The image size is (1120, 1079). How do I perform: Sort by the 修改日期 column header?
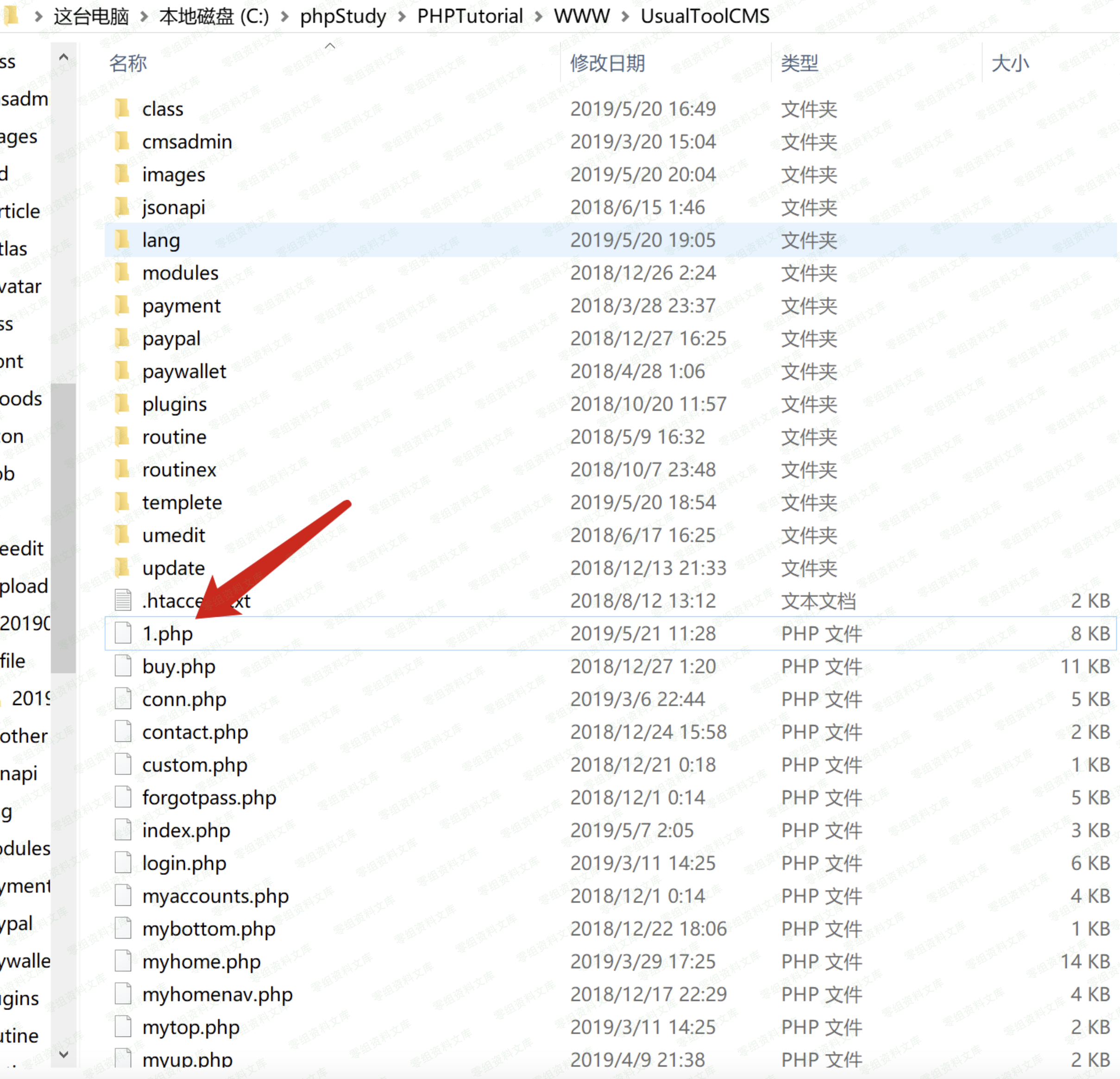(607, 63)
